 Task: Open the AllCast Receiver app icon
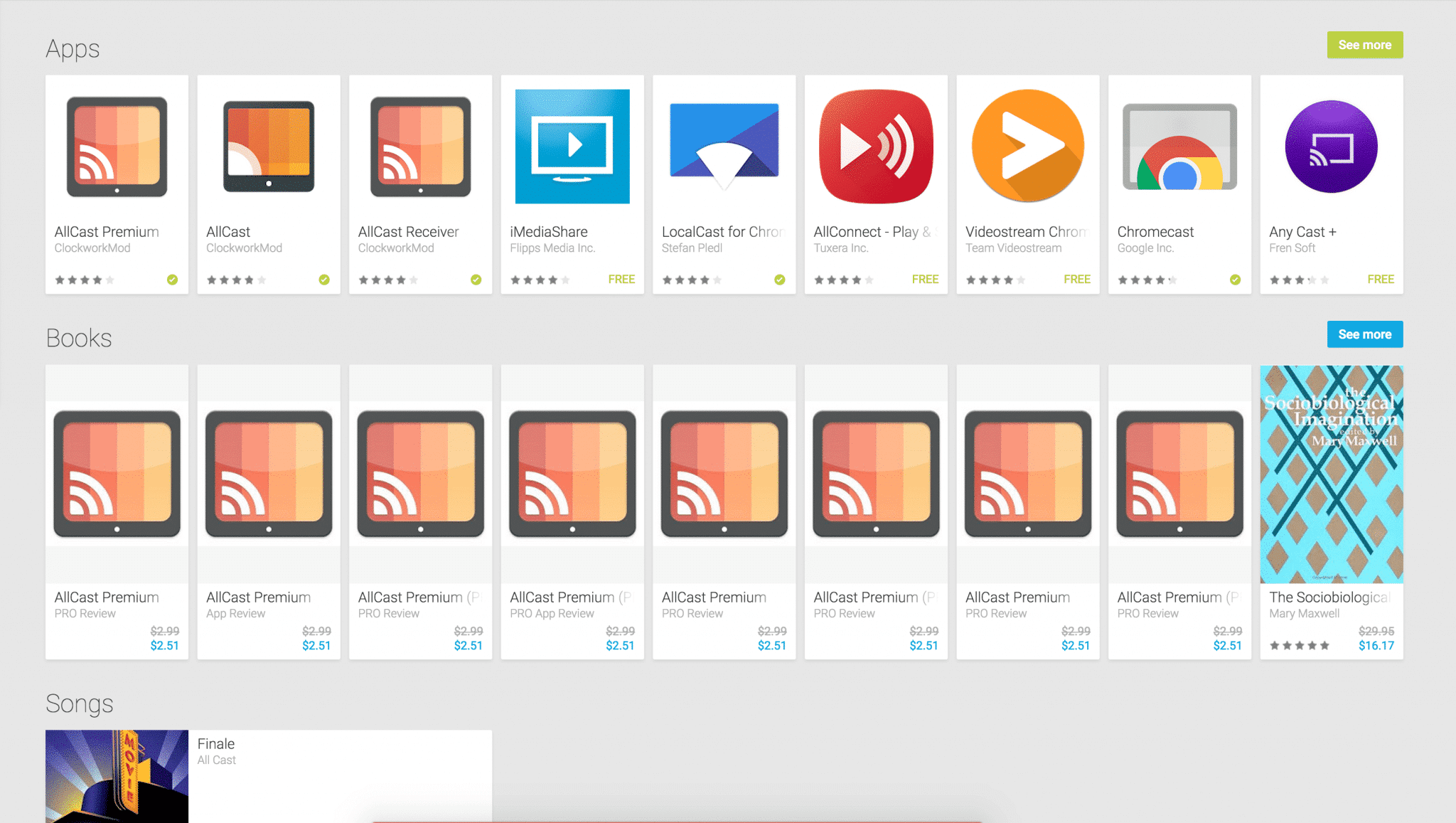pos(420,147)
